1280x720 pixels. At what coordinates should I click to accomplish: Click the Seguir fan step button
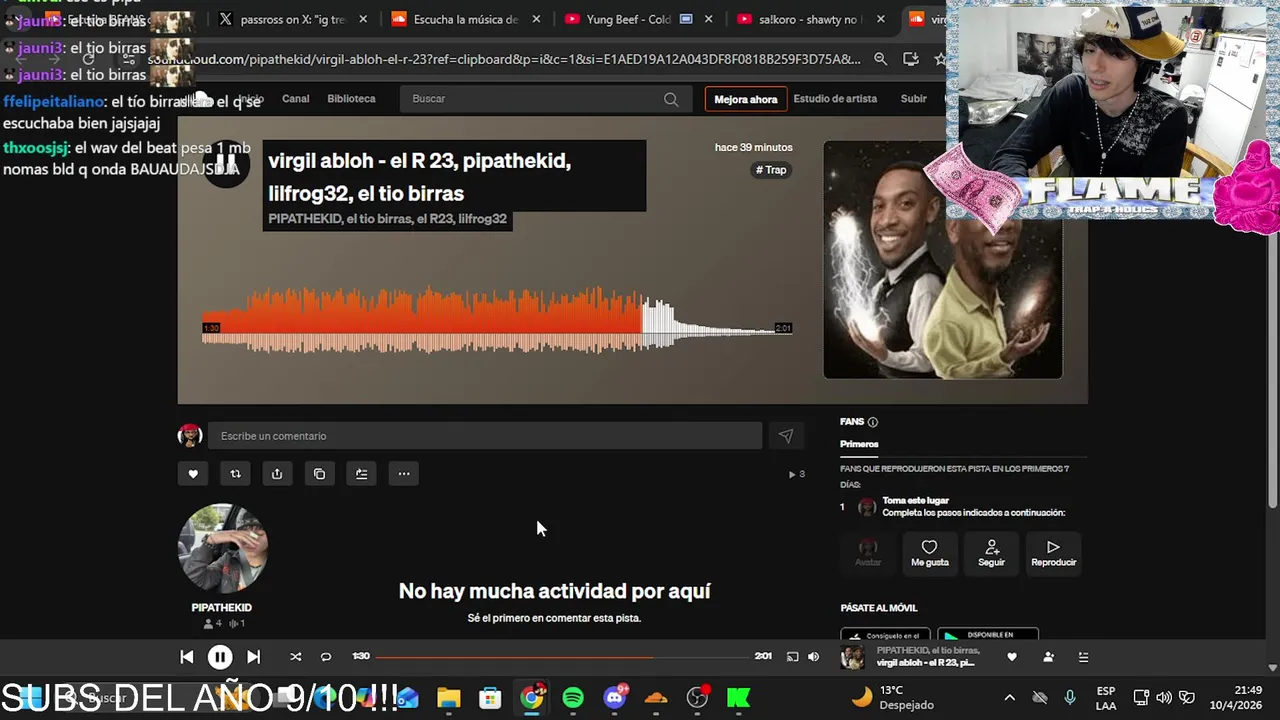point(991,553)
